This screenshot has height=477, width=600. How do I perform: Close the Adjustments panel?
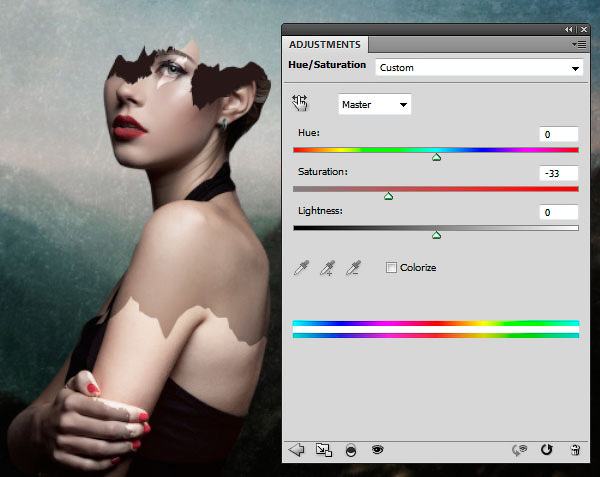coord(584,29)
